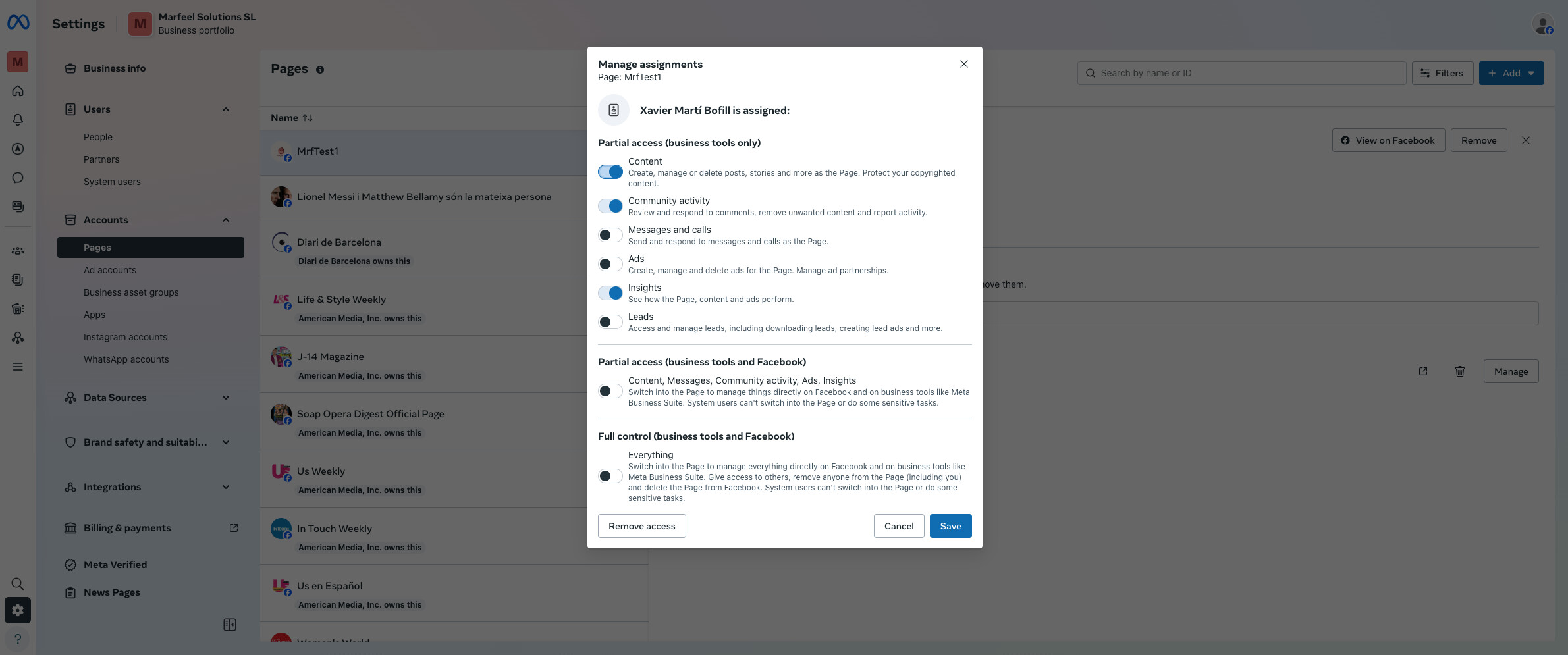Open the Home icon in the left rail
Image resolution: width=1568 pixels, height=655 pixels.
tap(18, 91)
